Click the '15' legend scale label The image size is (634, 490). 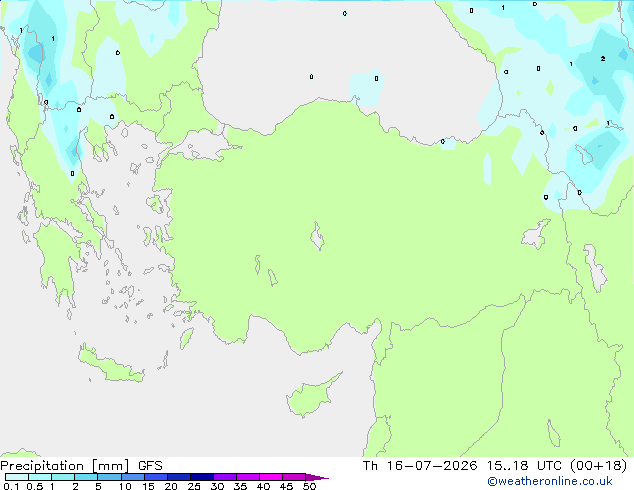(148, 486)
